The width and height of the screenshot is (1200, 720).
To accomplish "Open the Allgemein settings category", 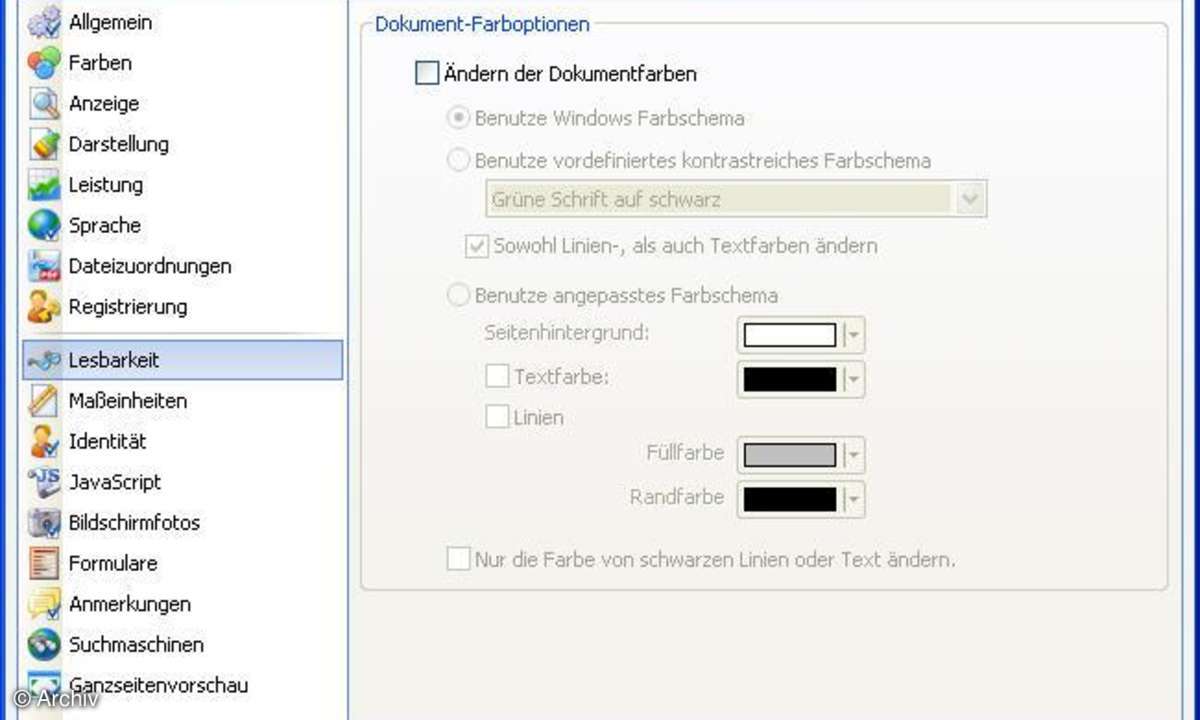I will (x=110, y=21).
